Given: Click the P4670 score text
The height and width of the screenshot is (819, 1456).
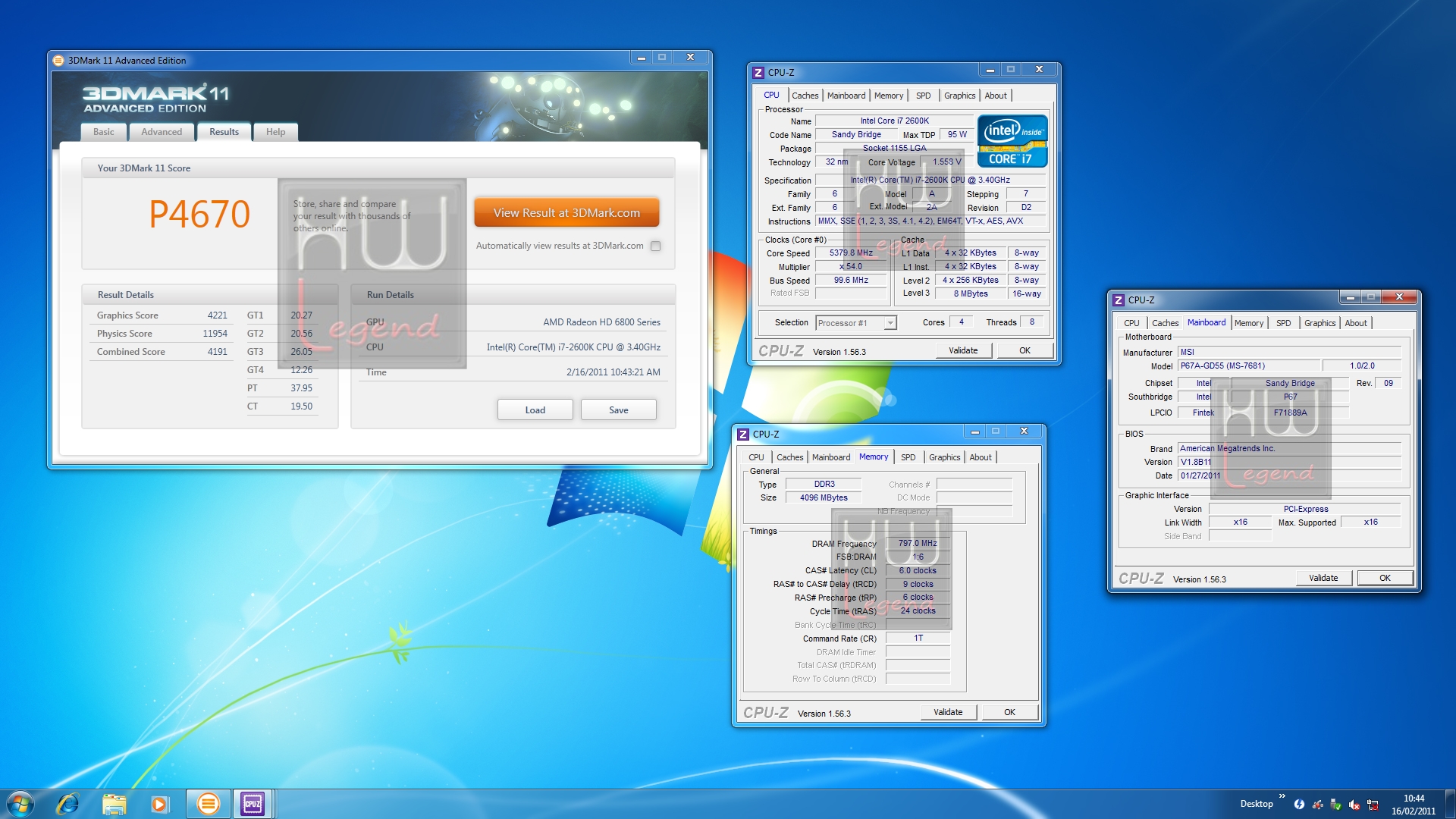Looking at the screenshot, I should tap(199, 214).
